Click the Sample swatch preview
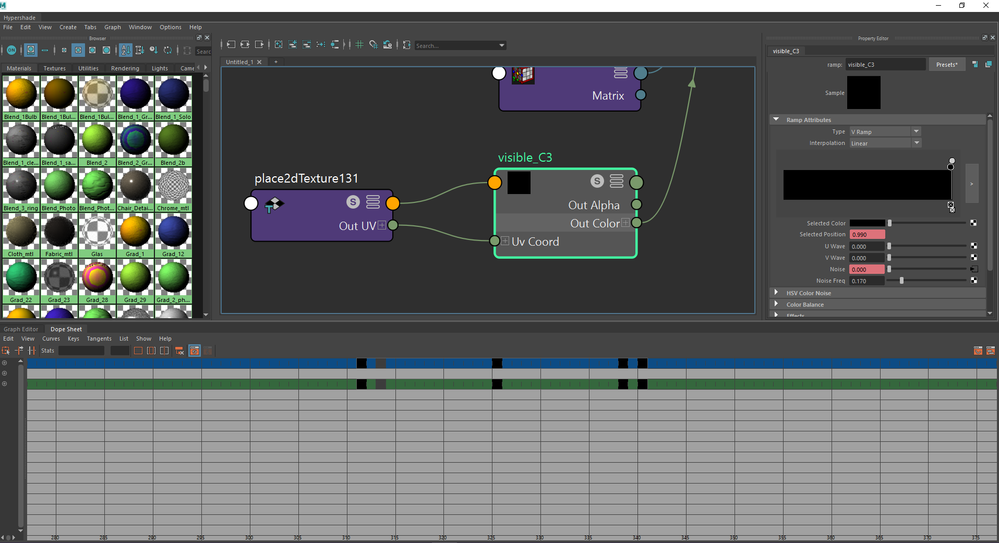Viewport: 999px width, 543px height. coord(863,92)
